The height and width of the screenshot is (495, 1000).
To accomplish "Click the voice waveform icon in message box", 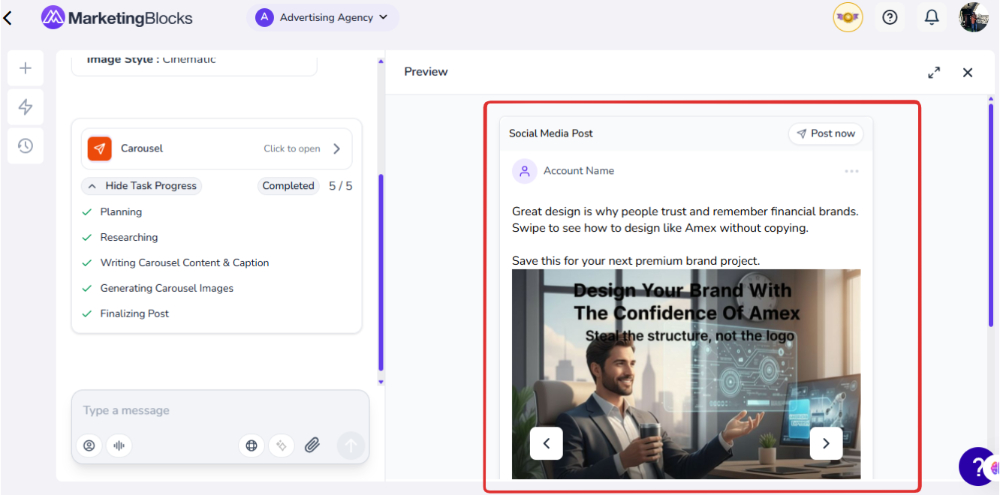I will (119, 446).
